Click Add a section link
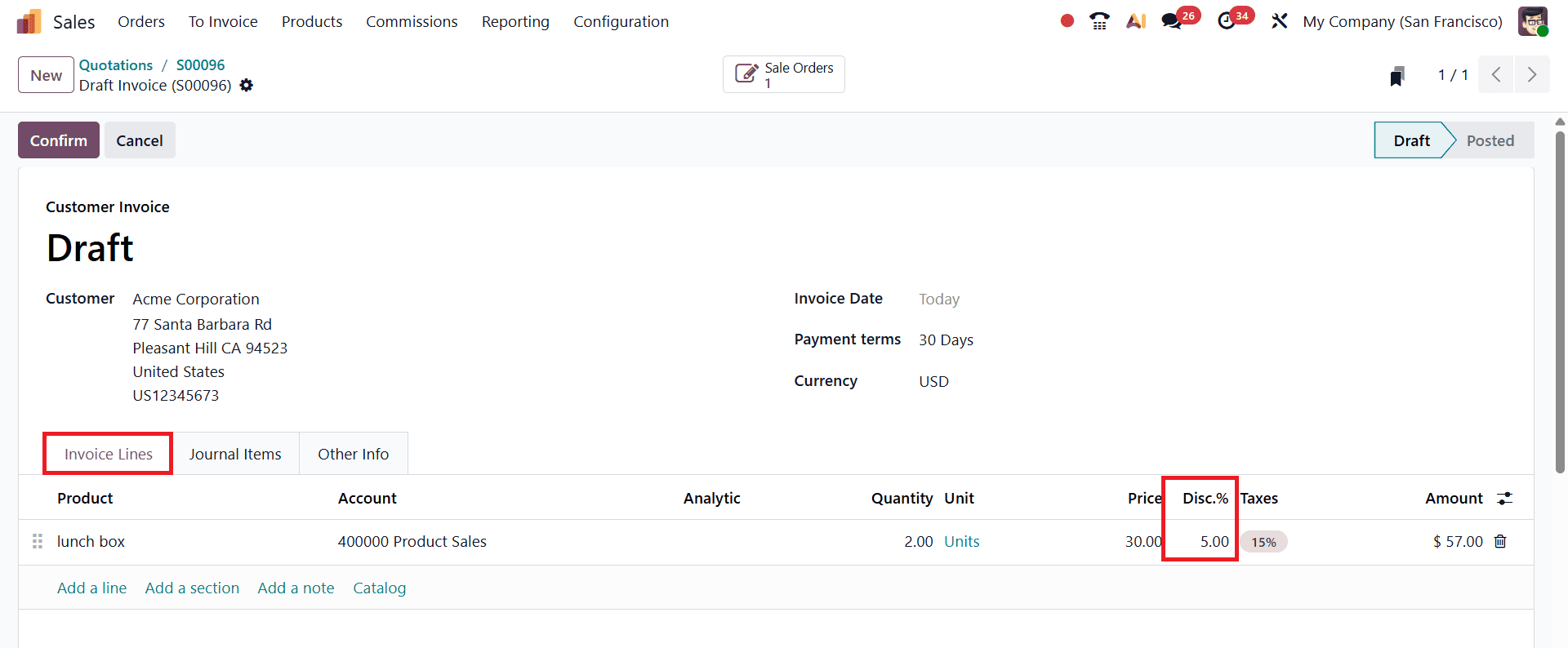 click(x=192, y=588)
